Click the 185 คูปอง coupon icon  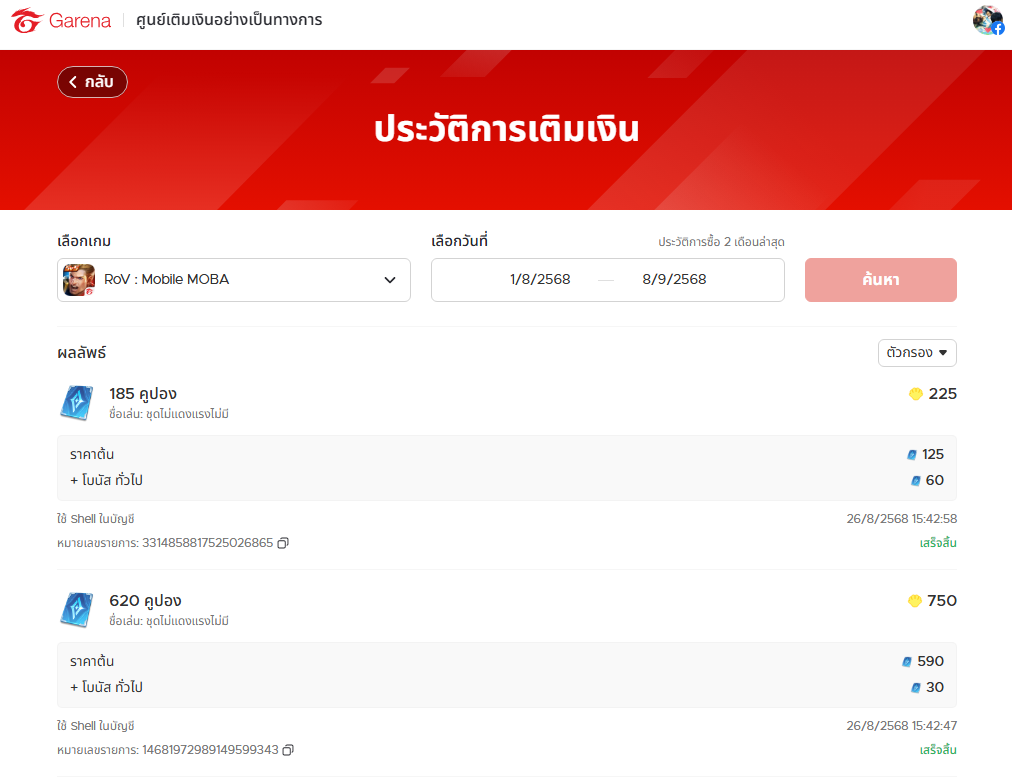pyautogui.click(x=77, y=403)
